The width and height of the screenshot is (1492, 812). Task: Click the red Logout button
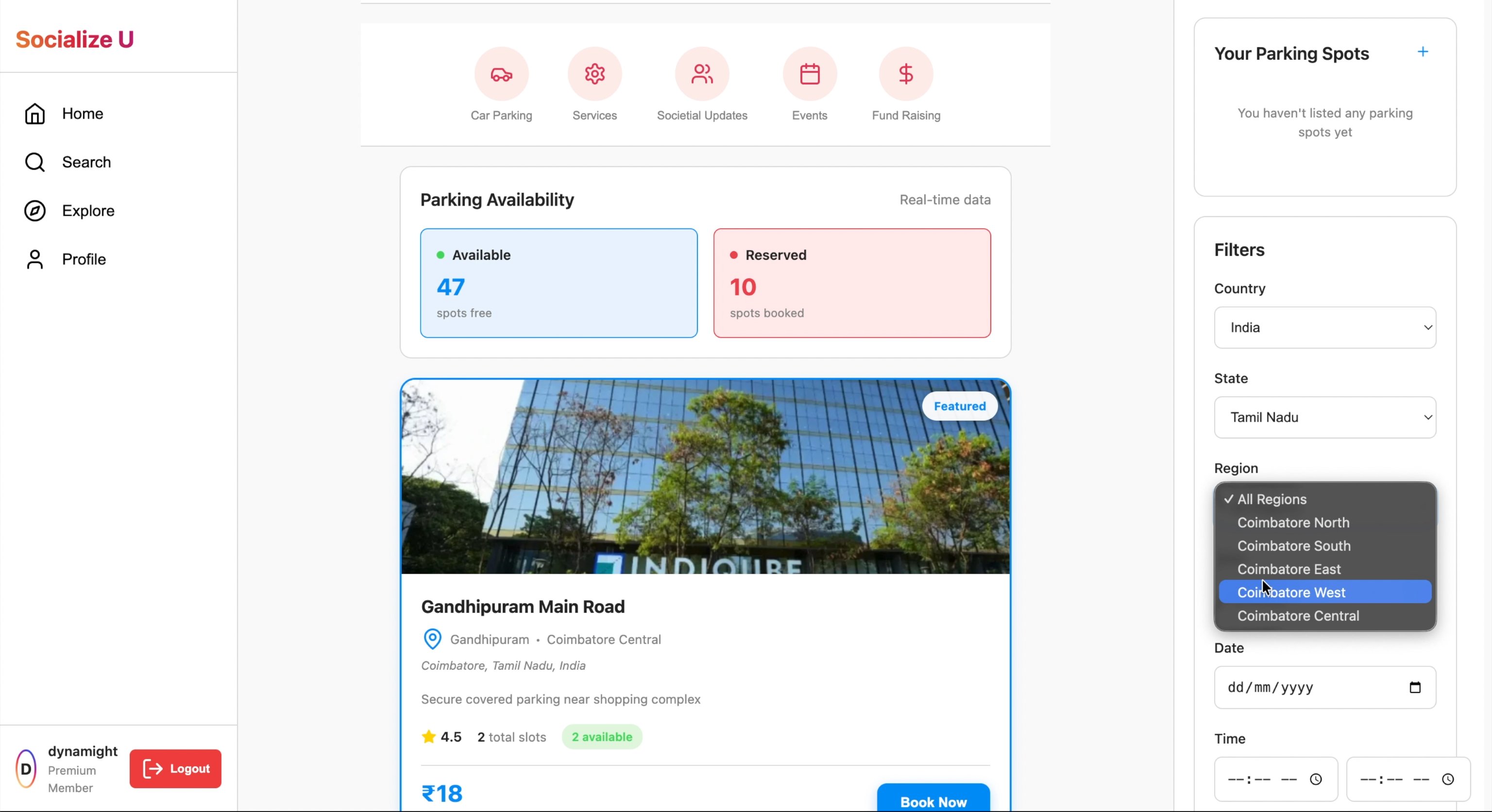[x=175, y=769]
